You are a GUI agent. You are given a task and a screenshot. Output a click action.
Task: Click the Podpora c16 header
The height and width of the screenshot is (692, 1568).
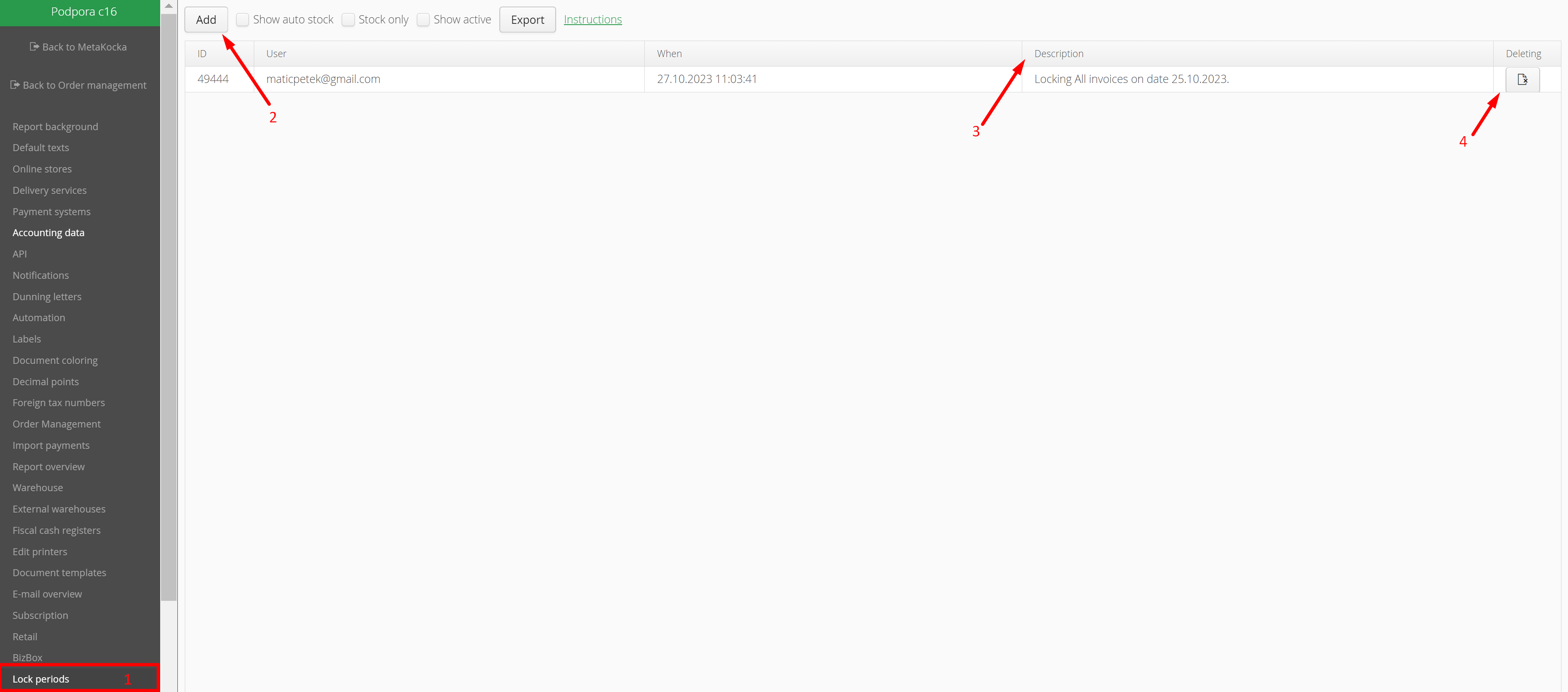[x=83, y=11]
